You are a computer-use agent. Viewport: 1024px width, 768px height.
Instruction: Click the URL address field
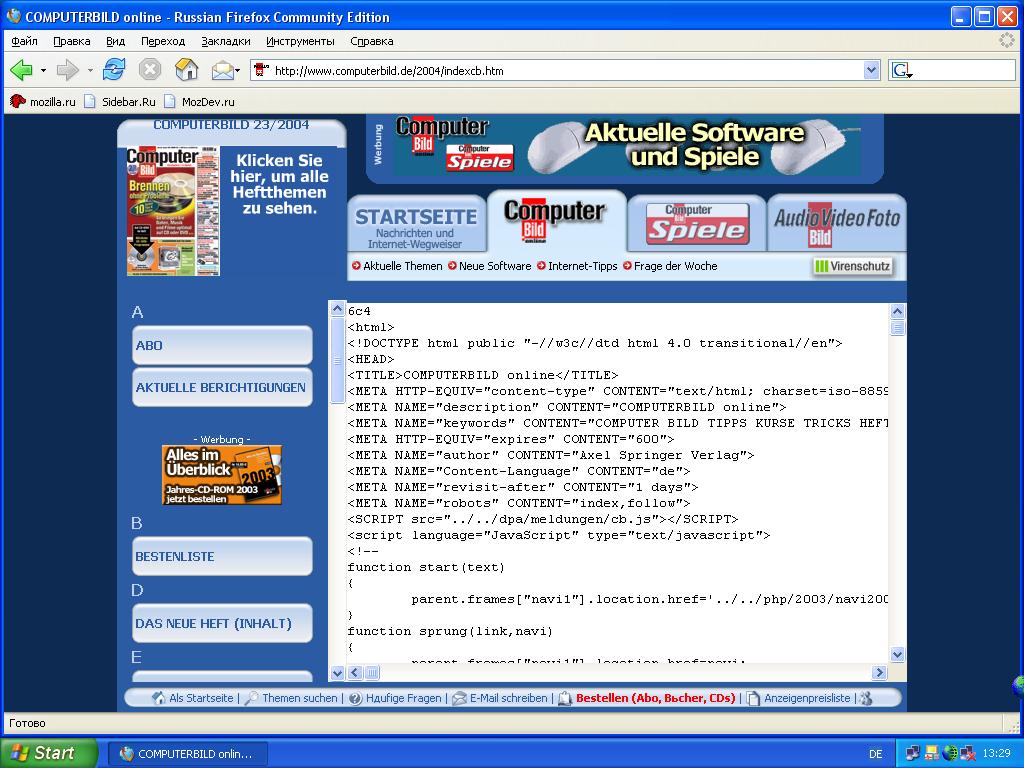pos(567,71)
